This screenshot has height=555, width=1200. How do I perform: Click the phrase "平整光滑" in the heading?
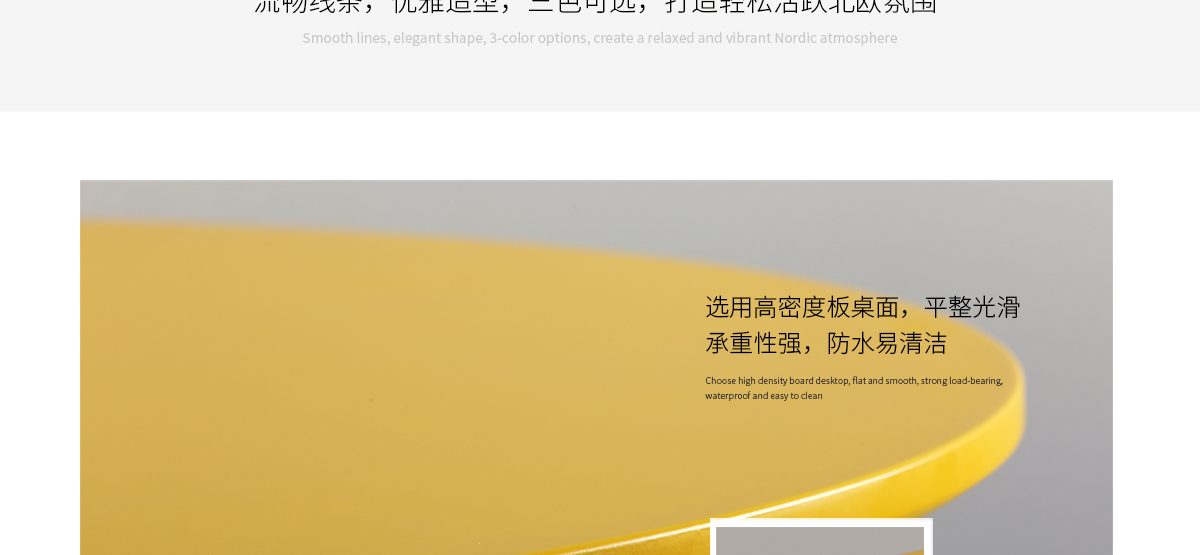[x=971, y=307]
